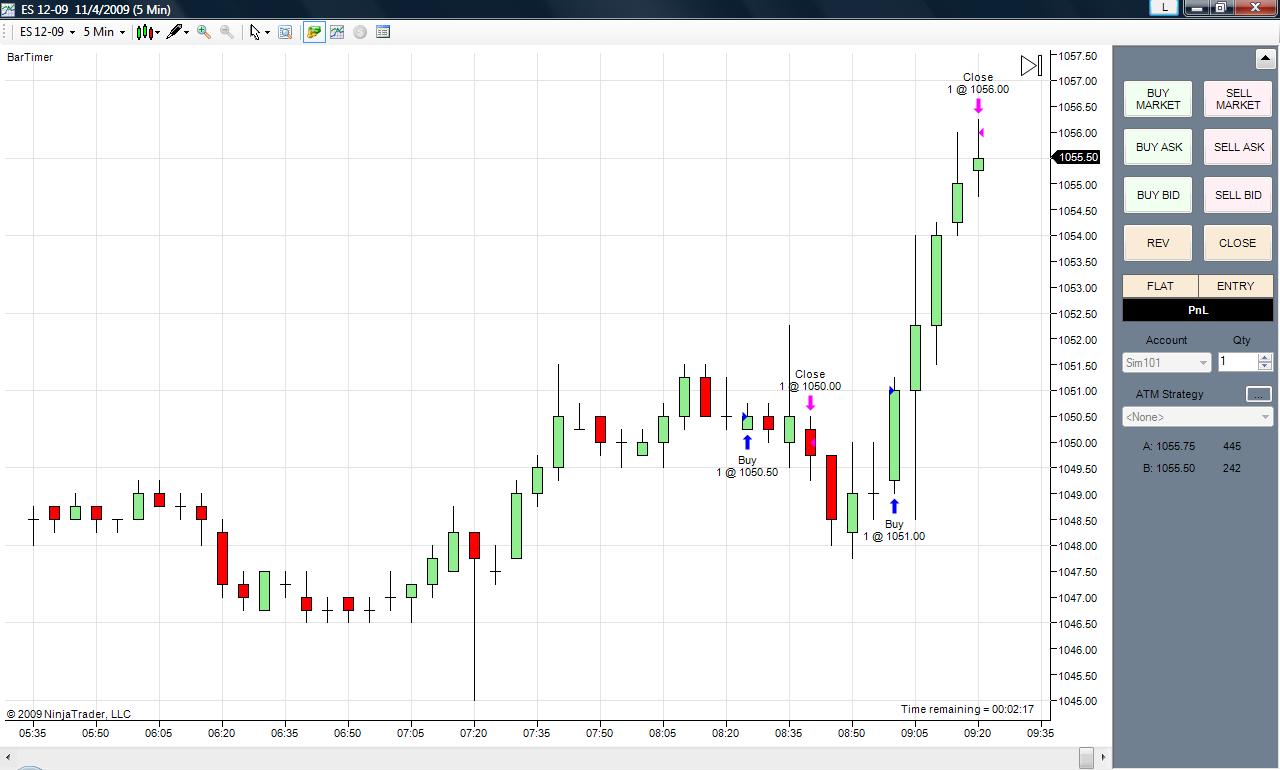Open the cursor type dropdown arrow

[x=267, y=32]
